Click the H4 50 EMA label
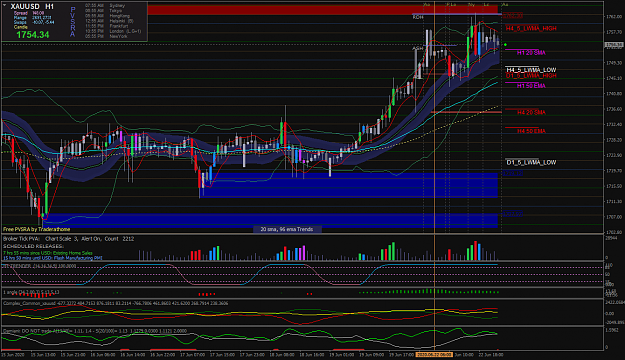Screen dimensions: 625x360 pos(531,131)
